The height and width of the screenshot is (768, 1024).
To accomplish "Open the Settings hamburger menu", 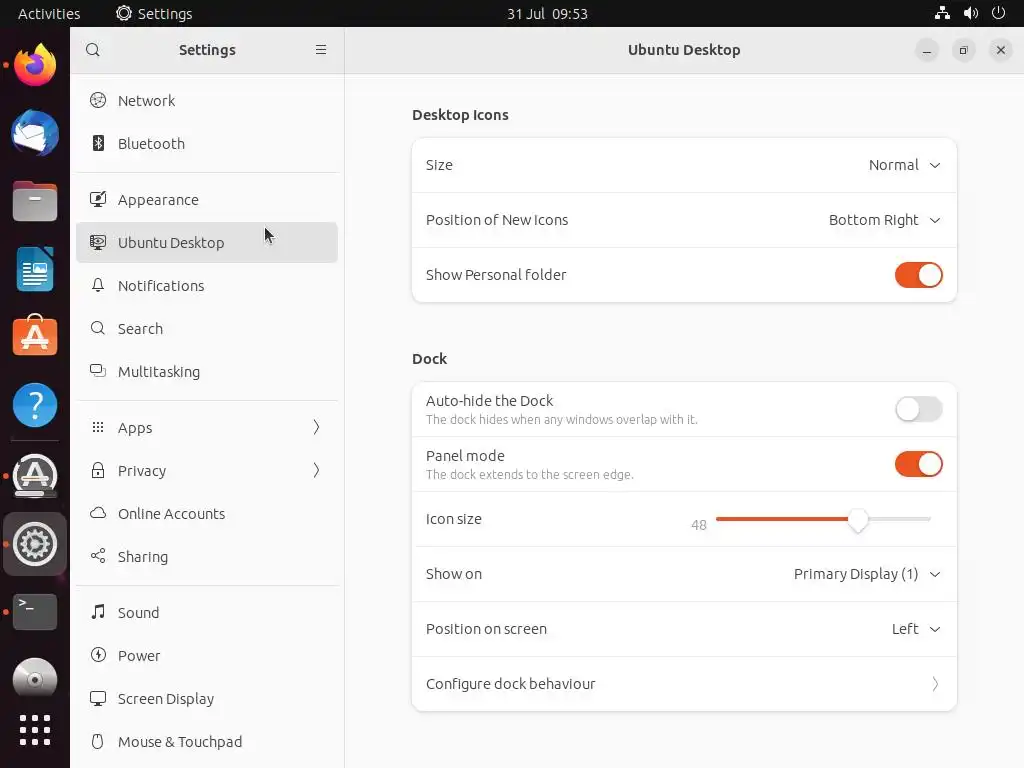I will coord(321,50).
